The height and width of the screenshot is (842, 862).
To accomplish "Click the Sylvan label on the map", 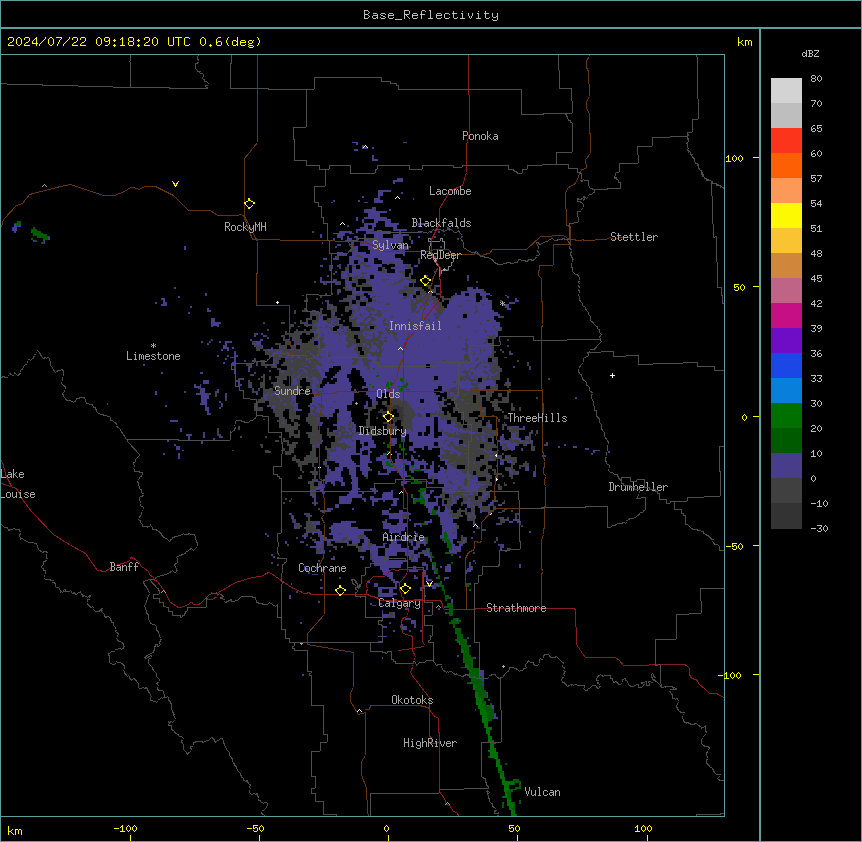I will click(x=390, y=245).
